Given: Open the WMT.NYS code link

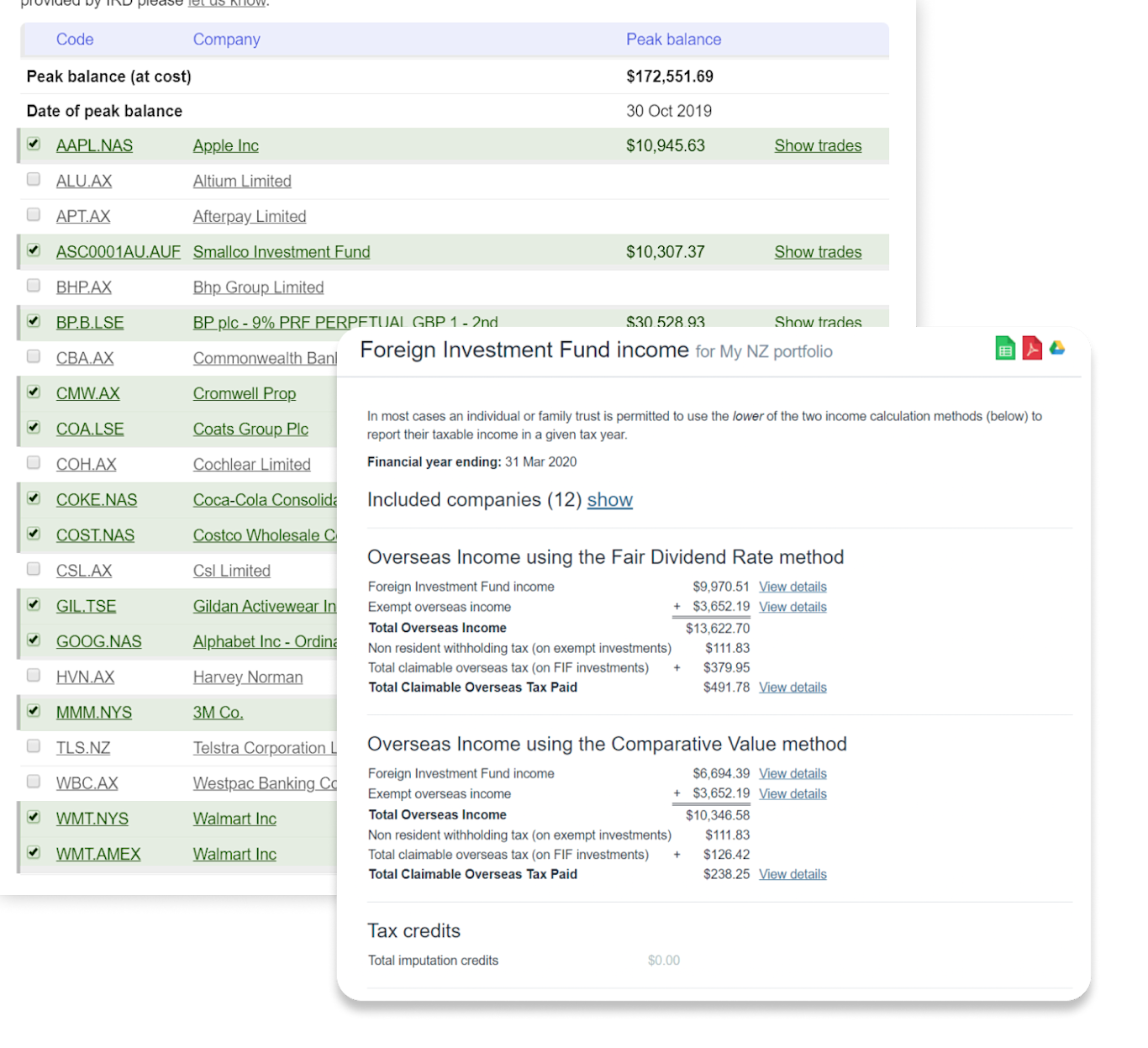Looking at the screenshot, I should (92, 819).
